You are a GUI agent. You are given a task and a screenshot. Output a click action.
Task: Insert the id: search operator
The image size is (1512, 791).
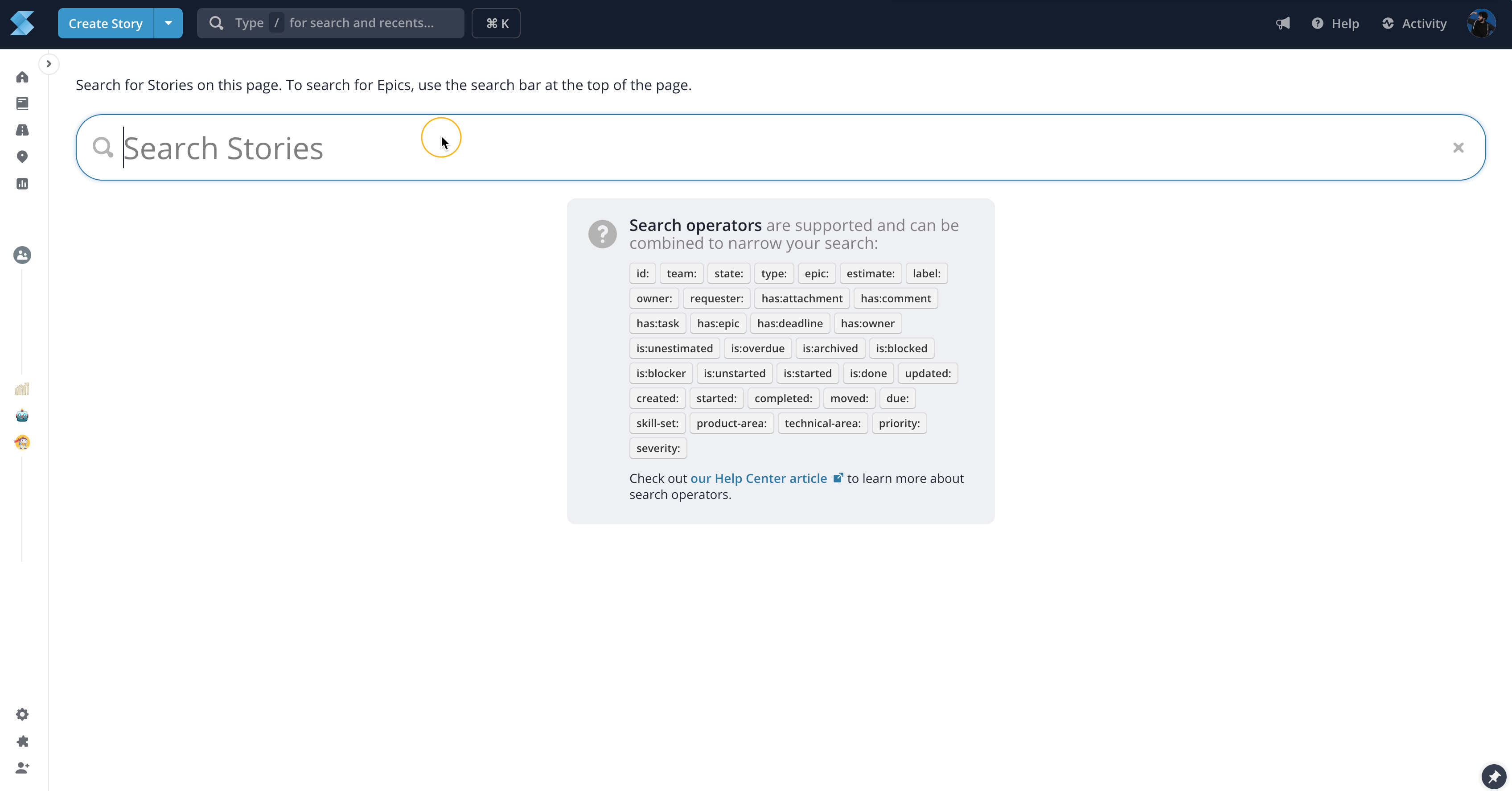tap(642, 274)
